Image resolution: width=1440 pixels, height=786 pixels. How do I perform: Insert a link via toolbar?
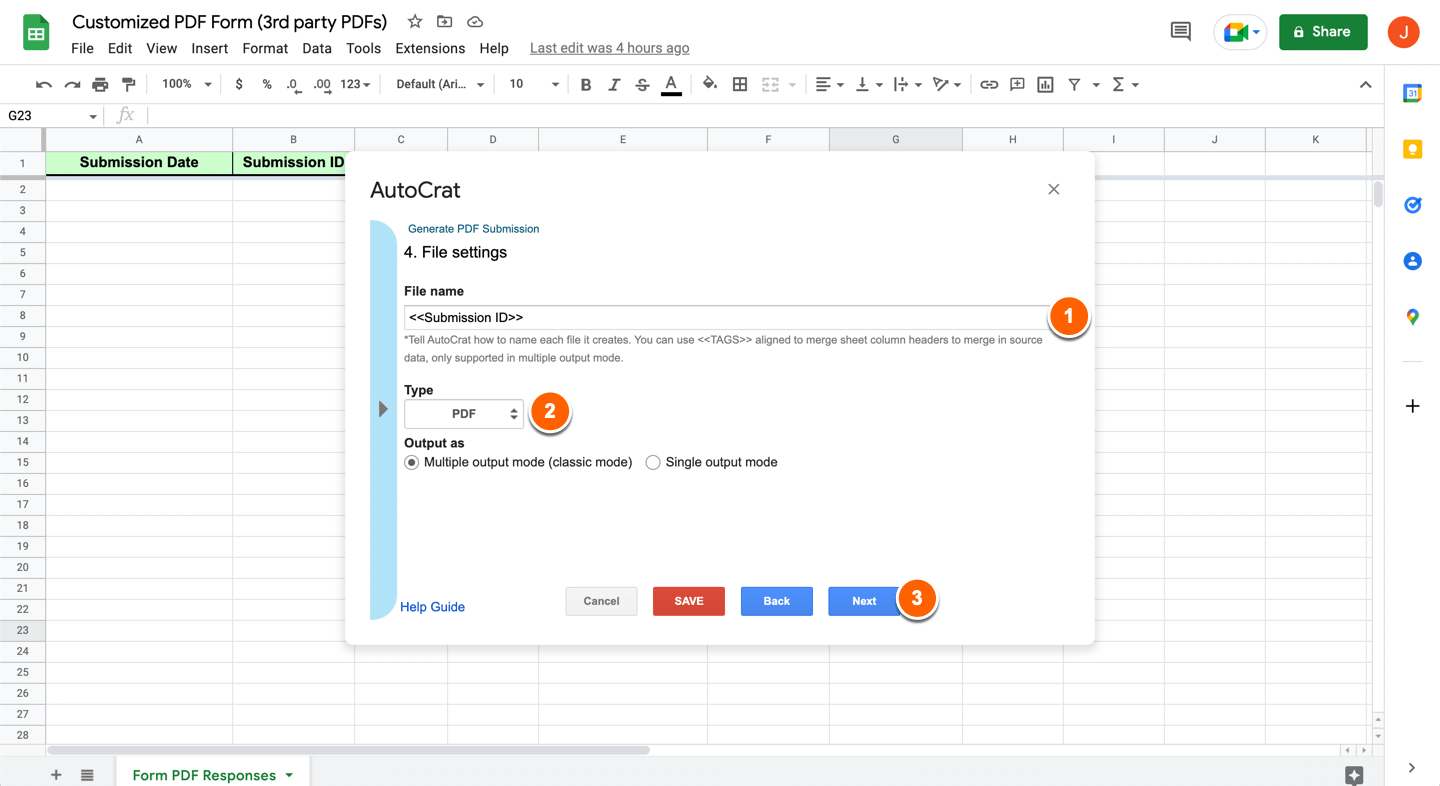989,85
